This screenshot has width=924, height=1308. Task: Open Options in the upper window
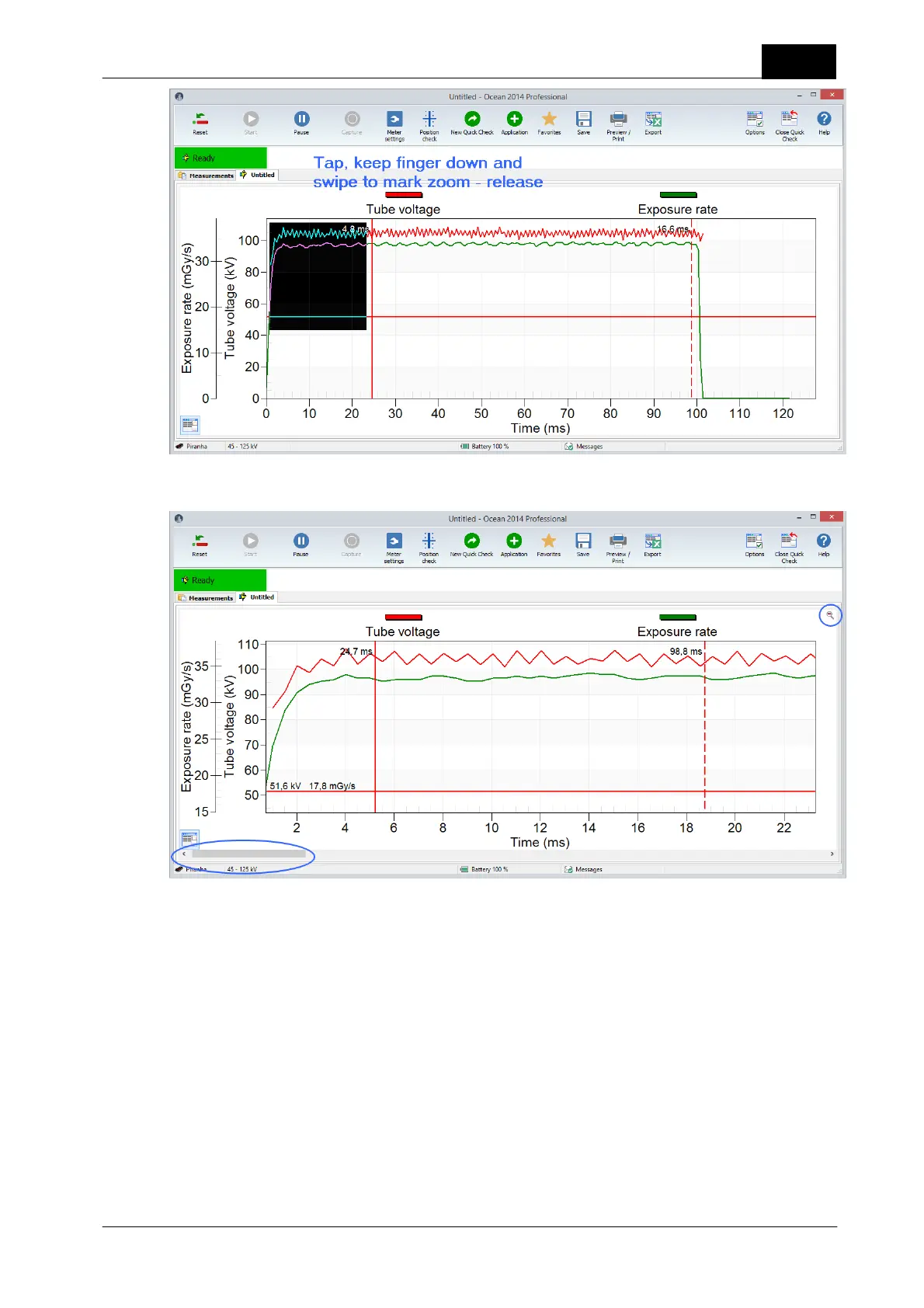point(755,123)
